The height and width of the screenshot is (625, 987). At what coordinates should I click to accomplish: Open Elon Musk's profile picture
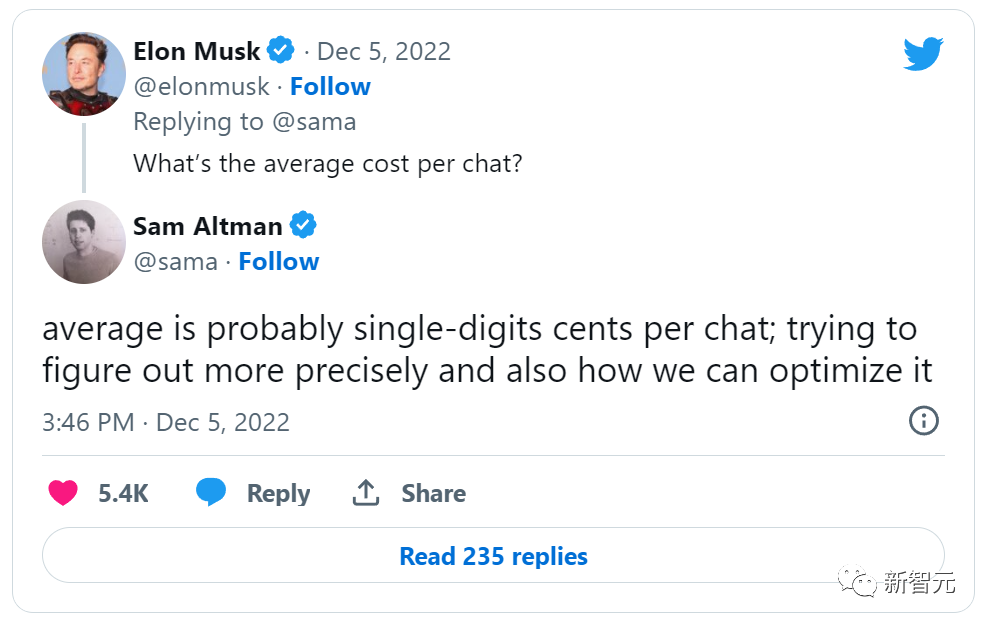(83, 73)
